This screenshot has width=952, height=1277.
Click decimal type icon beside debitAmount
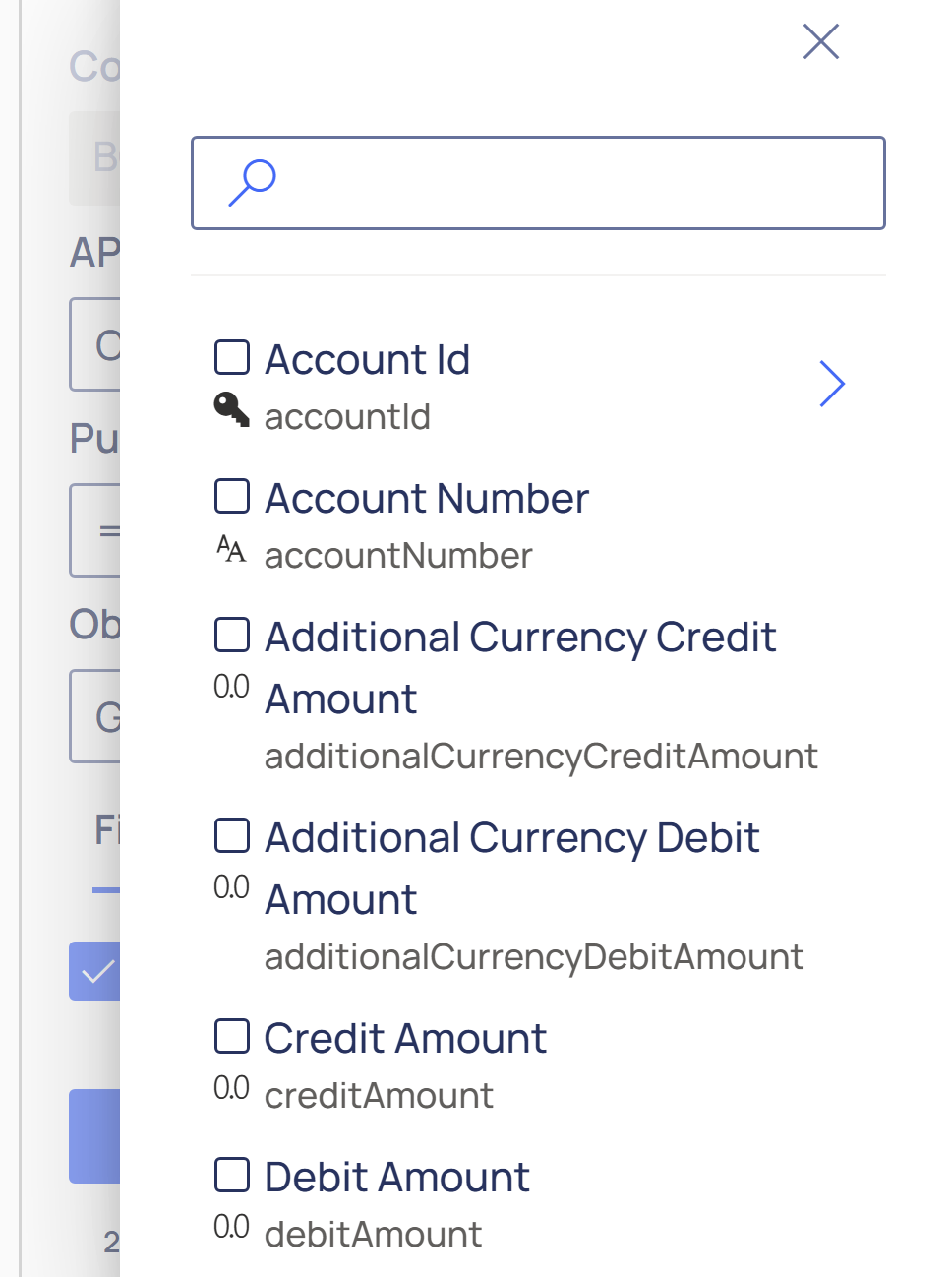231,1227
